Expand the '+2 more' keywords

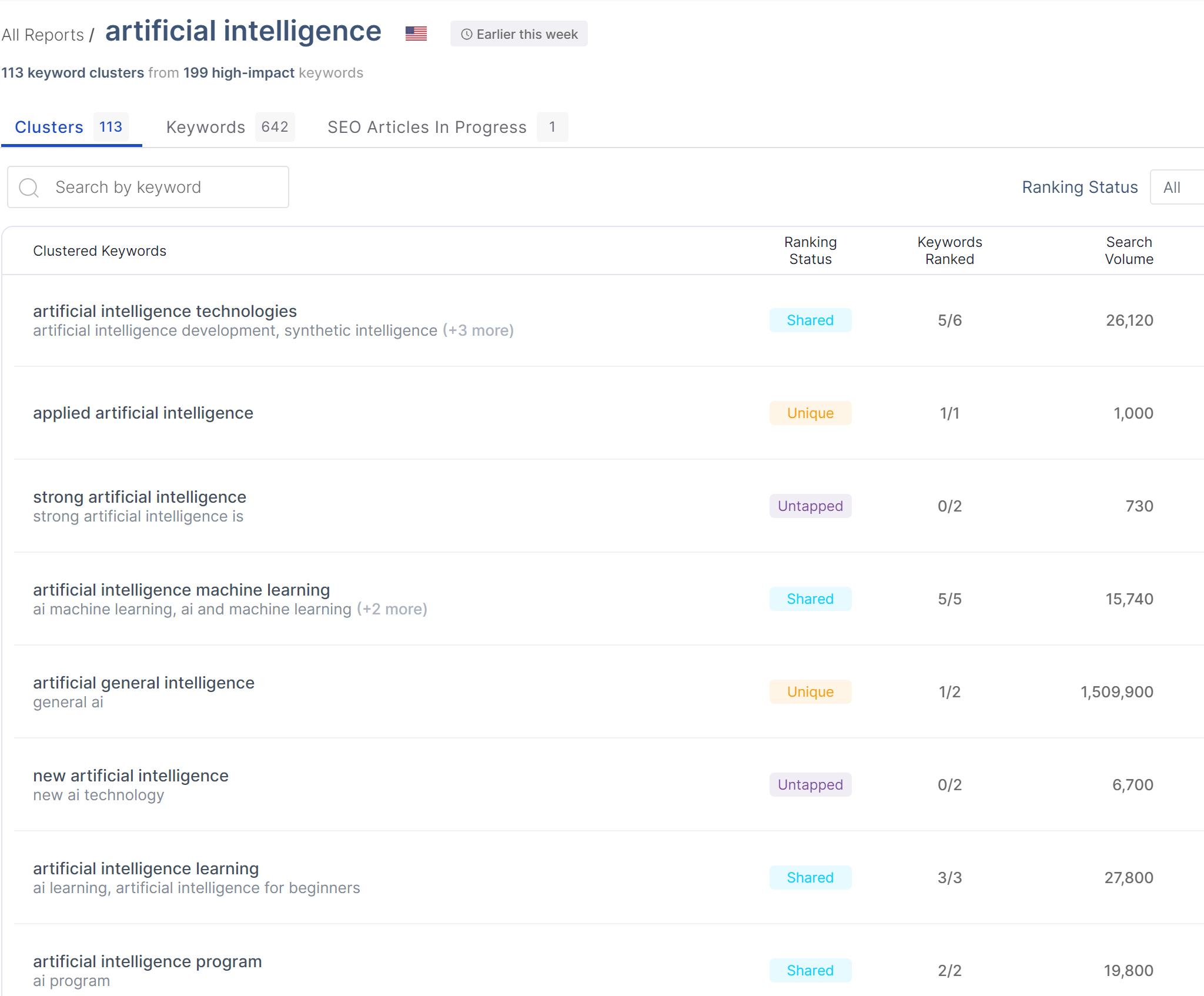(392, 609)
